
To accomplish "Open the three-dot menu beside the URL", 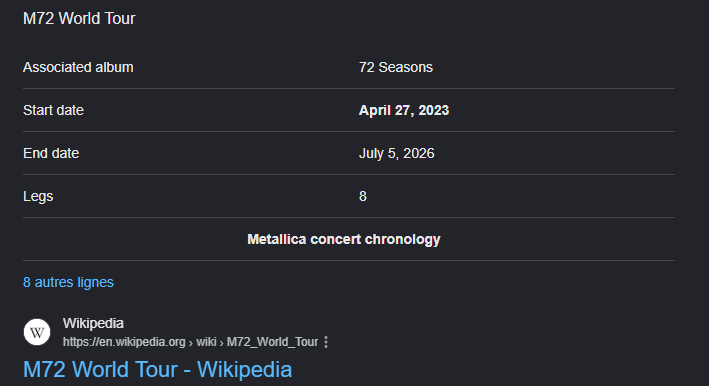I will coord(326,342).
